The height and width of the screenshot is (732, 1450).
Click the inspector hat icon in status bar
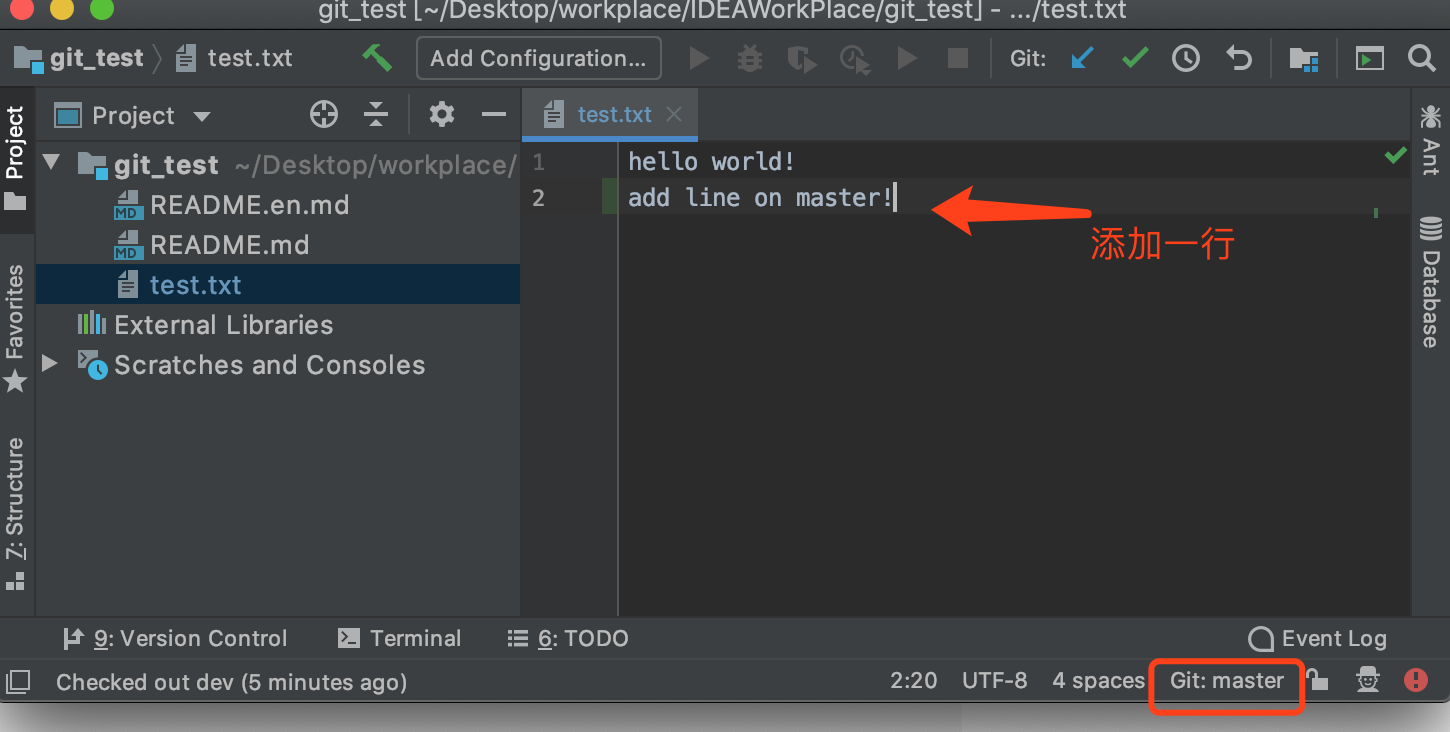click(1368, 681)
